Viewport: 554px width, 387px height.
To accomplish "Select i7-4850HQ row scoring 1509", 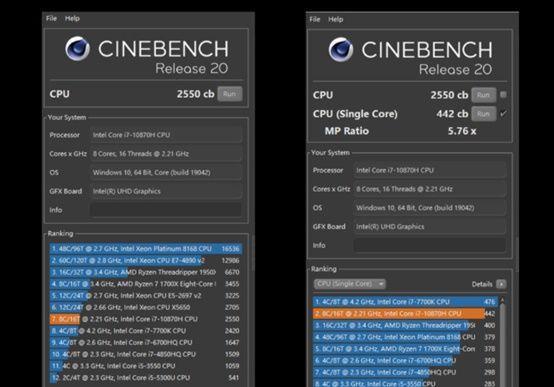I will [x=146, y=354].
